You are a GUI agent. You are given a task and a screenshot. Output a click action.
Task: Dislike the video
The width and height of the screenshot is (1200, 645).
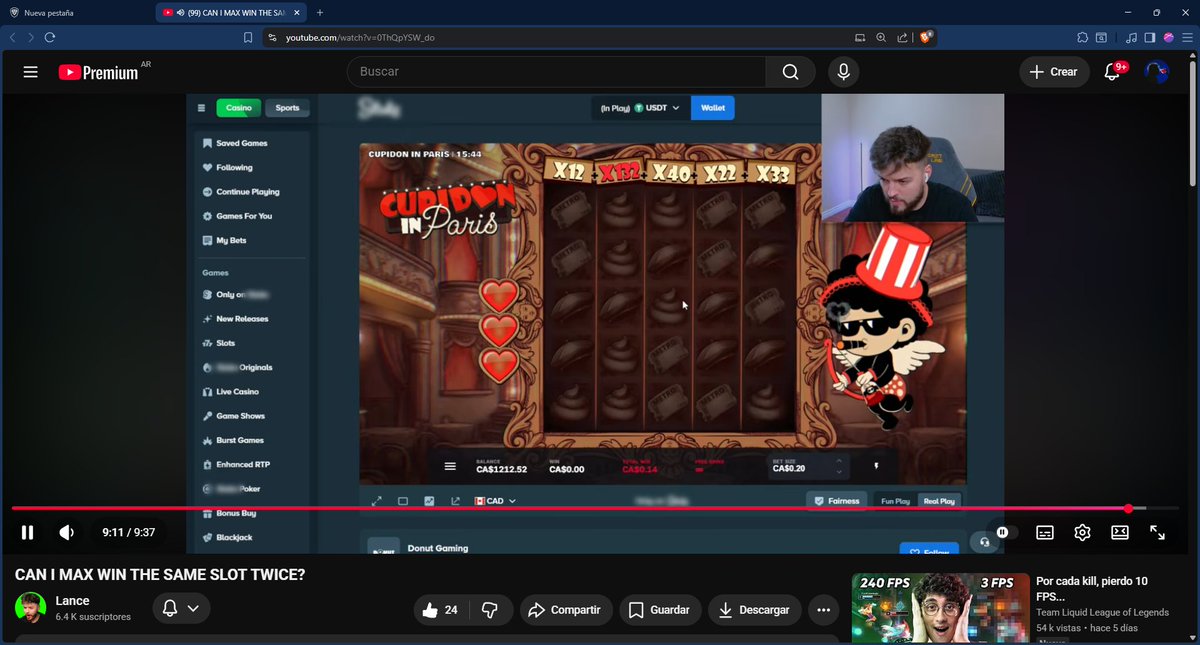tap(491, 610)
